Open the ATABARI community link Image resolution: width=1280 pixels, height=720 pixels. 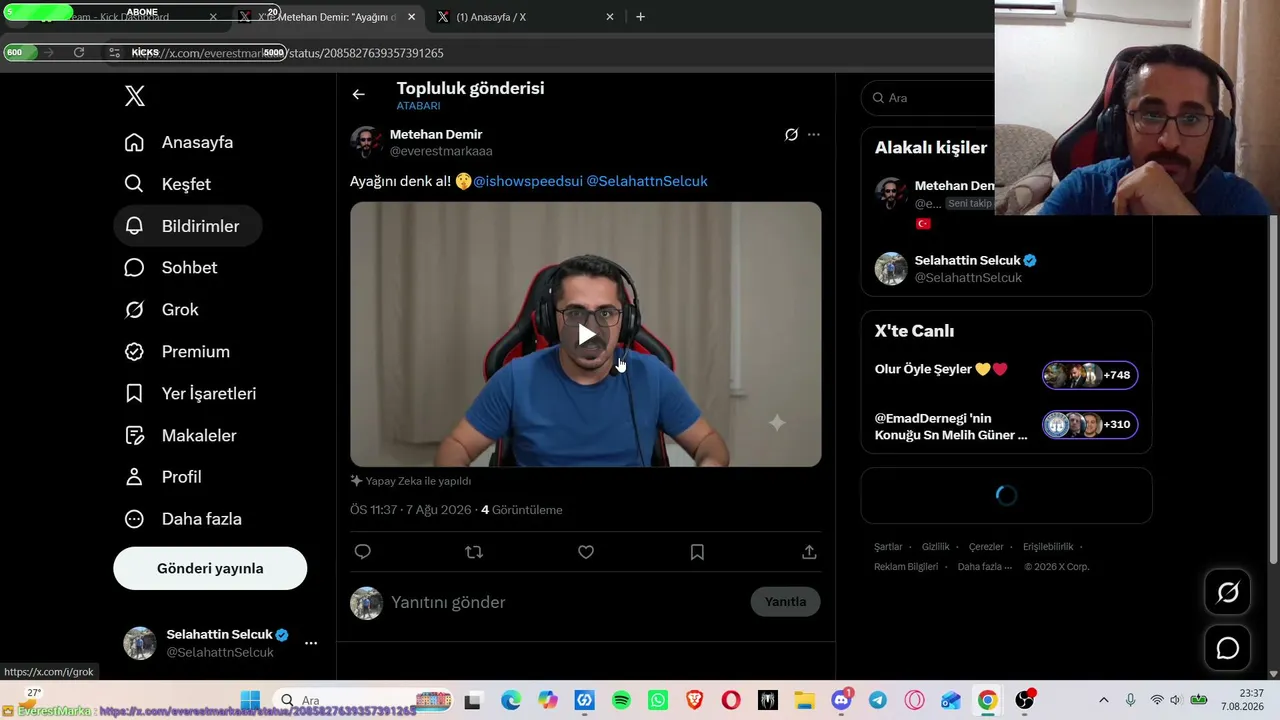(x=418, y=106)
